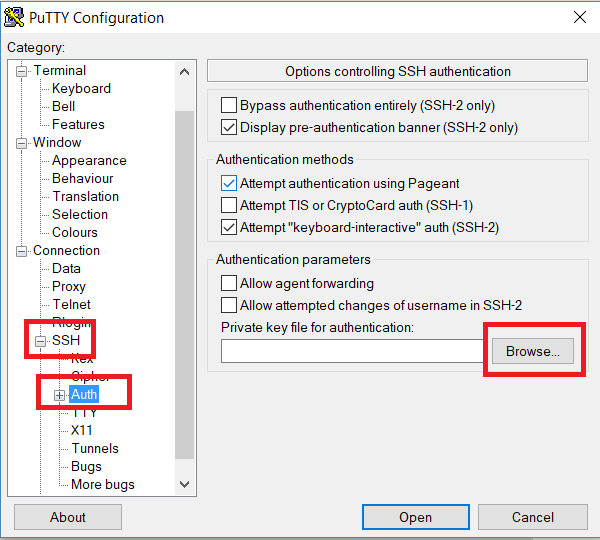Collapse the Terminal tree node

[21, 72]
